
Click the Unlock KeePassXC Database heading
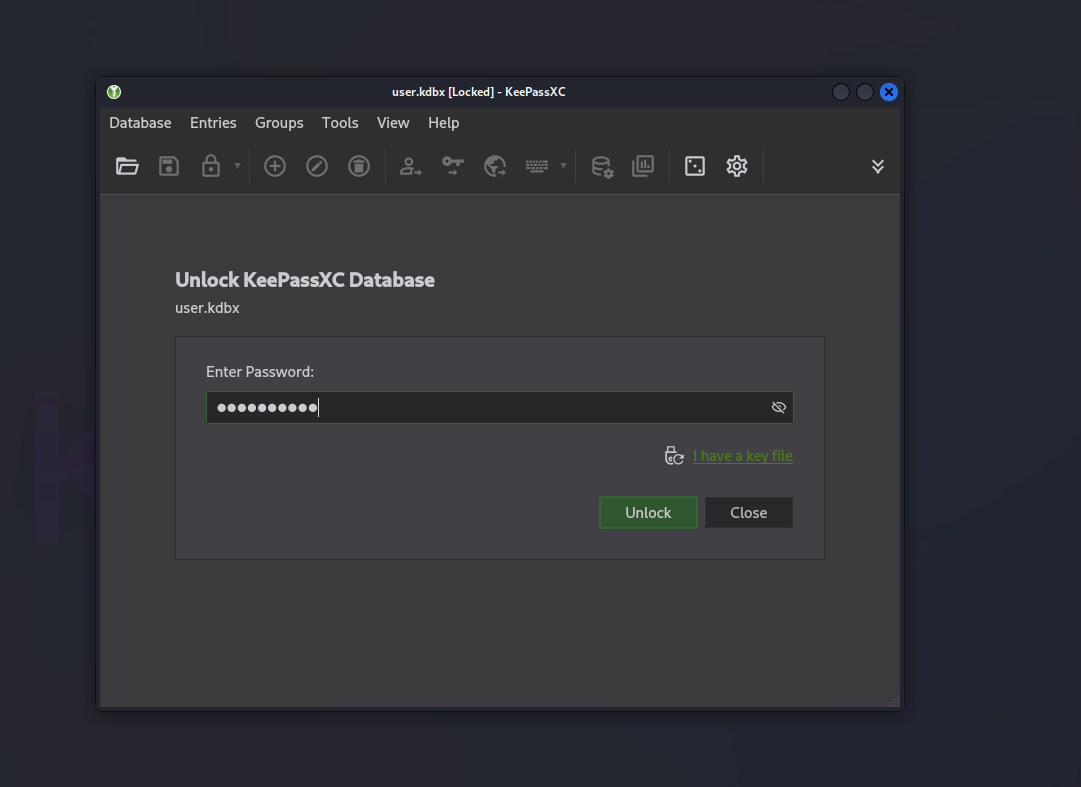305,280
